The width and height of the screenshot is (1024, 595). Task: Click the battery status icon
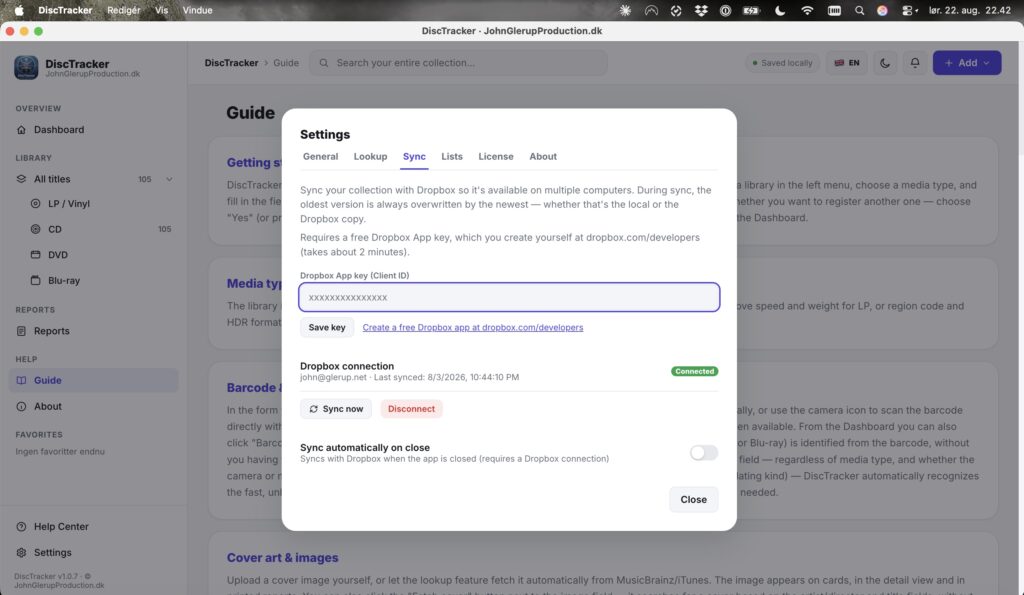tap(752, 10)
